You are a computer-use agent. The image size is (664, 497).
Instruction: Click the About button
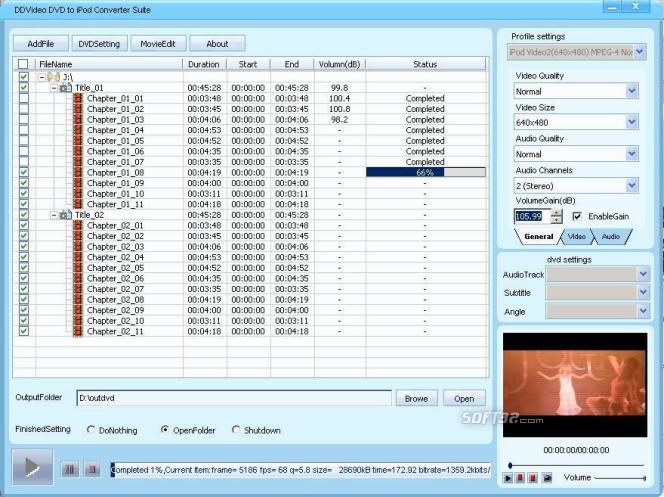point(217,44)
